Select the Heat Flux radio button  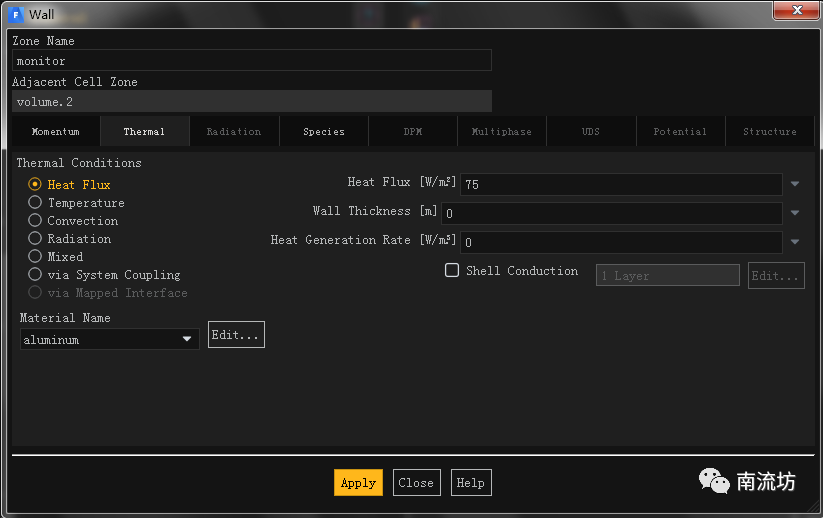pyautogui.click(x=35, y=184)
